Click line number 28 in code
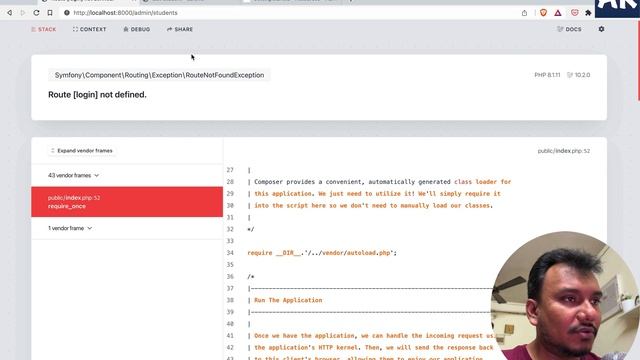The image size is (640, 360). [x=230, y=182]
